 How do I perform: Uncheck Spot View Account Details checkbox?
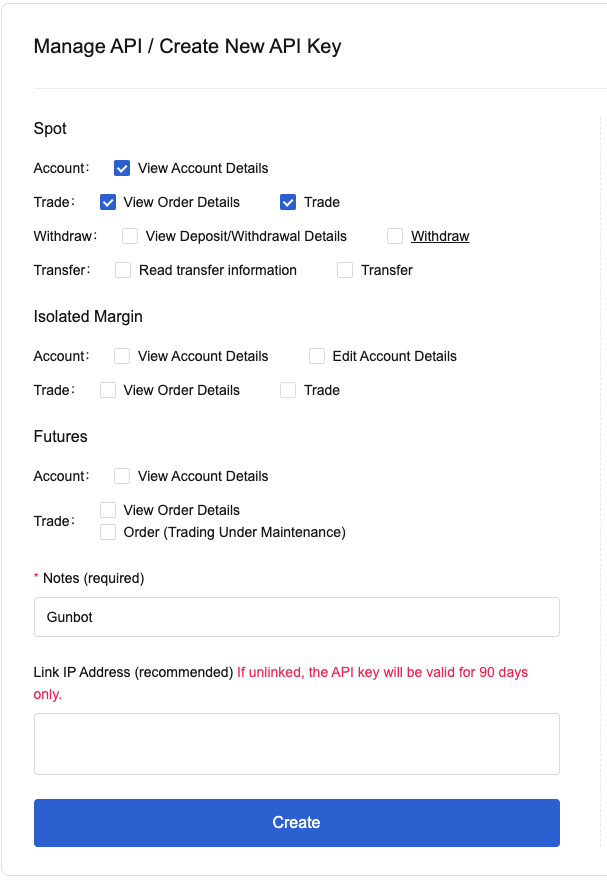point(122,168)
